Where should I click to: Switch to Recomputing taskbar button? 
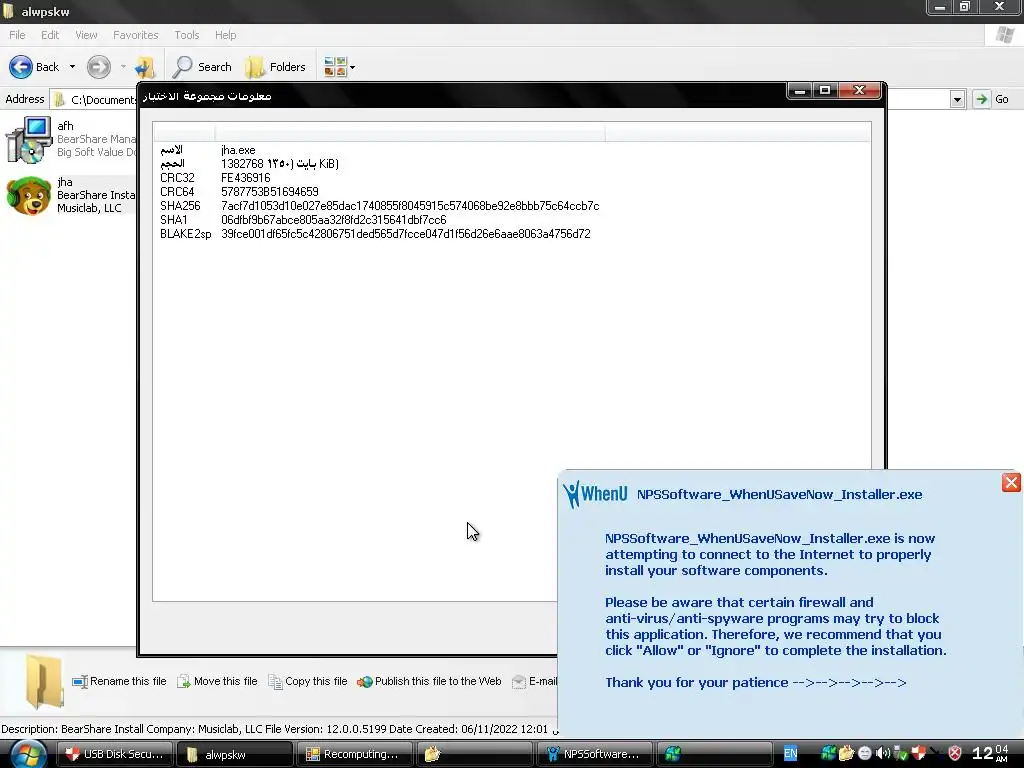tap(355, 754)
